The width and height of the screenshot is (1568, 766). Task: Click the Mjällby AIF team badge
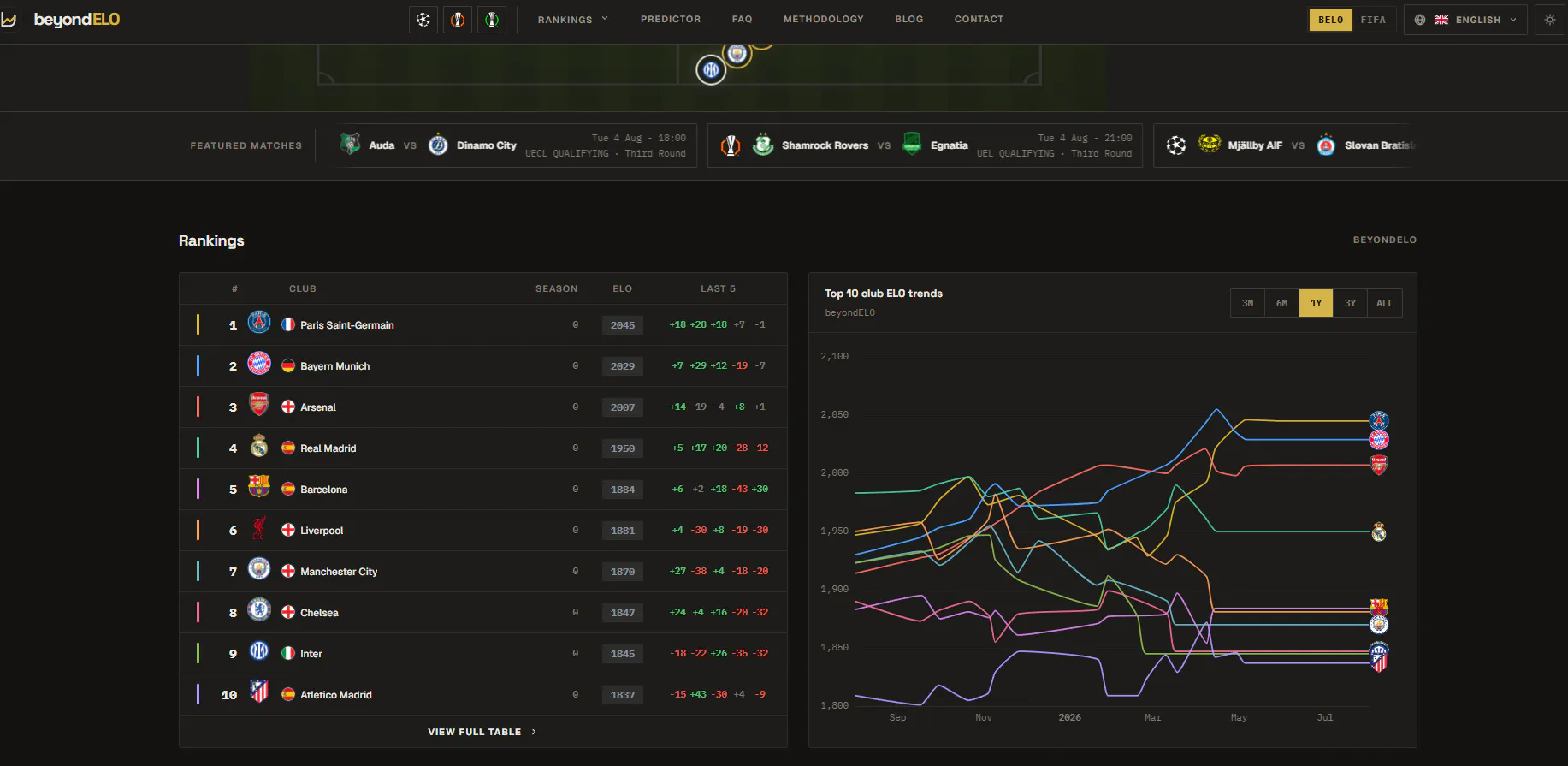click(x=1210, y=144)
